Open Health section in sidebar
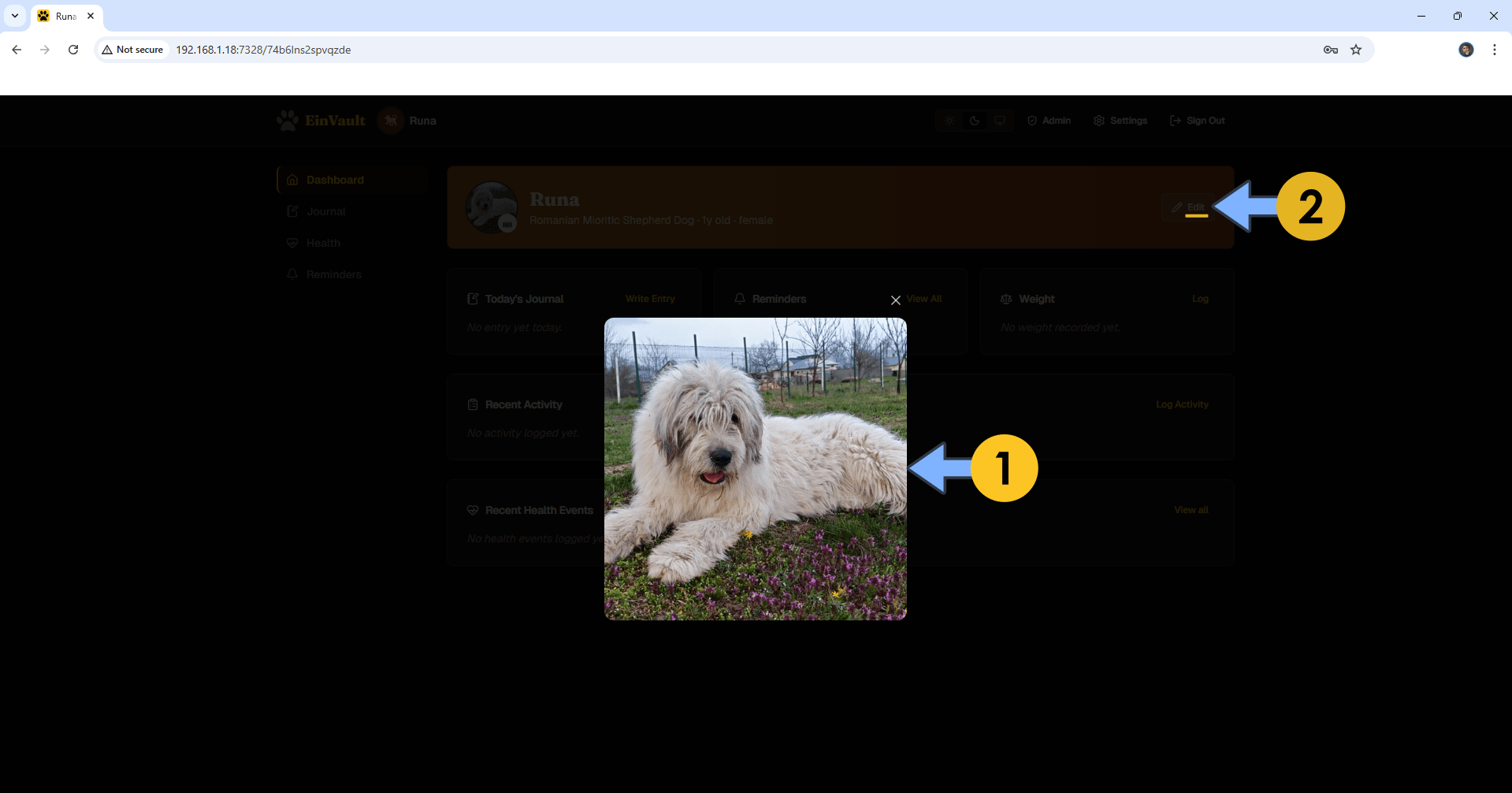Viewport: 1512px width, 793px height. [323, 243]
